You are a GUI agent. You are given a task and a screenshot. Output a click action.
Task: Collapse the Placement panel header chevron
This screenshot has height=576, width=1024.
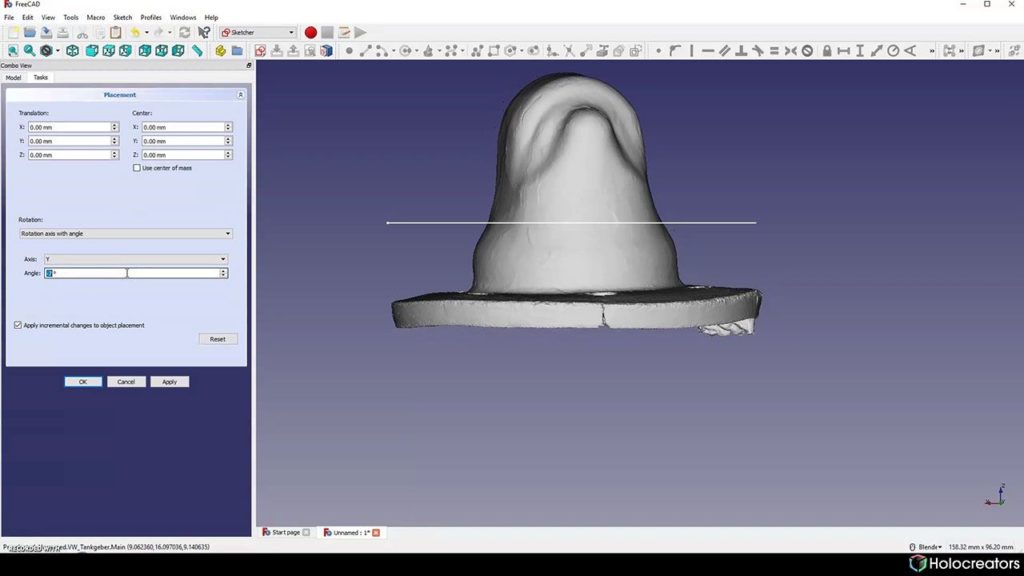240,95
